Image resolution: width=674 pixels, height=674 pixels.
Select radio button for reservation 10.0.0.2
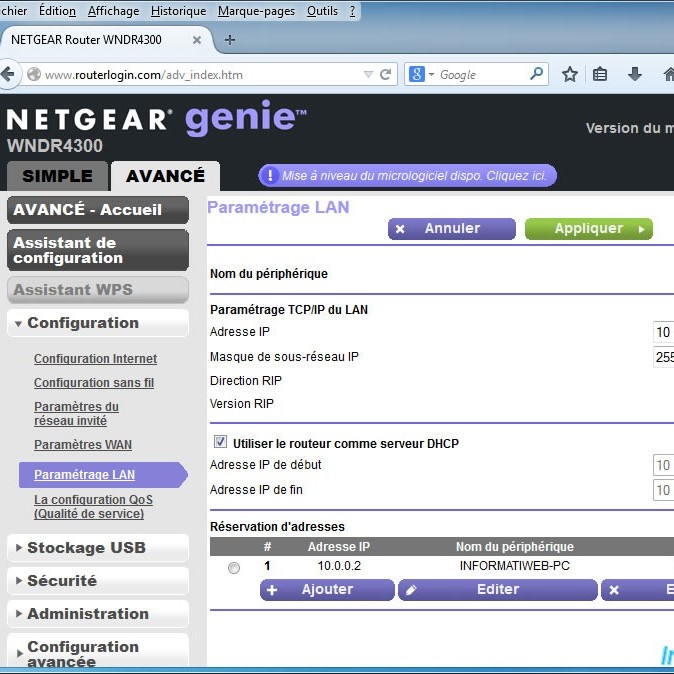point(234,568)
